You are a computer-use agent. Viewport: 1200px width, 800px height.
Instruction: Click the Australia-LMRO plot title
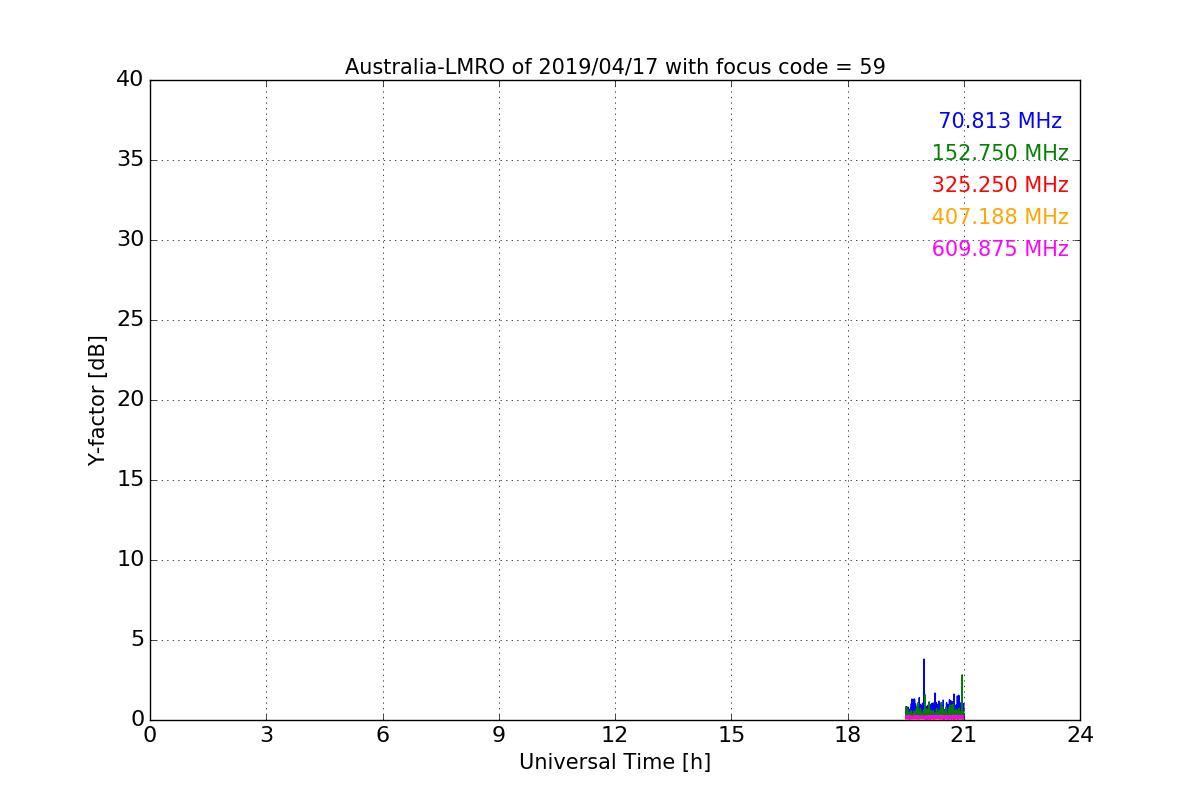614,67
